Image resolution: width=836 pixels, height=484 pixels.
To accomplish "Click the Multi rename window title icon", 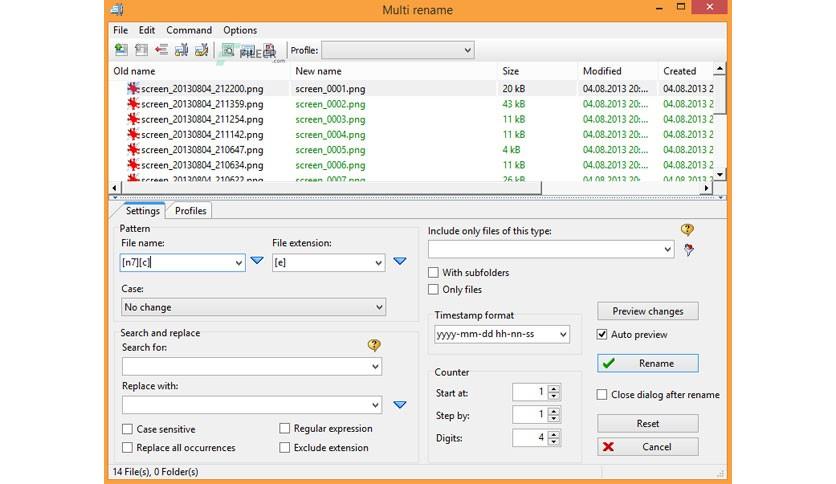I will point(117,10).
